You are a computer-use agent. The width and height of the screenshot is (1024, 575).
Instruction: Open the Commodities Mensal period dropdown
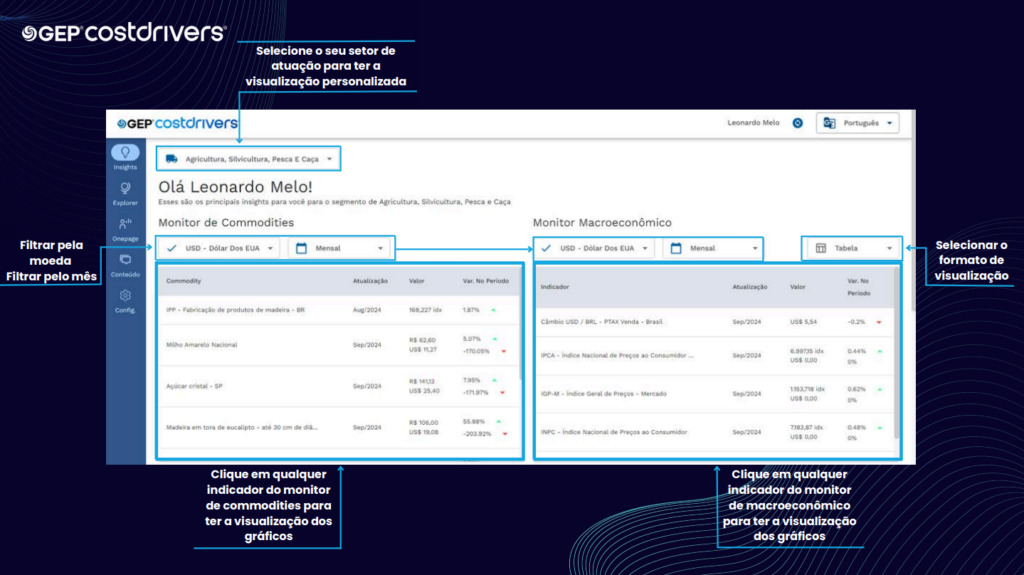tap(340, 248)
